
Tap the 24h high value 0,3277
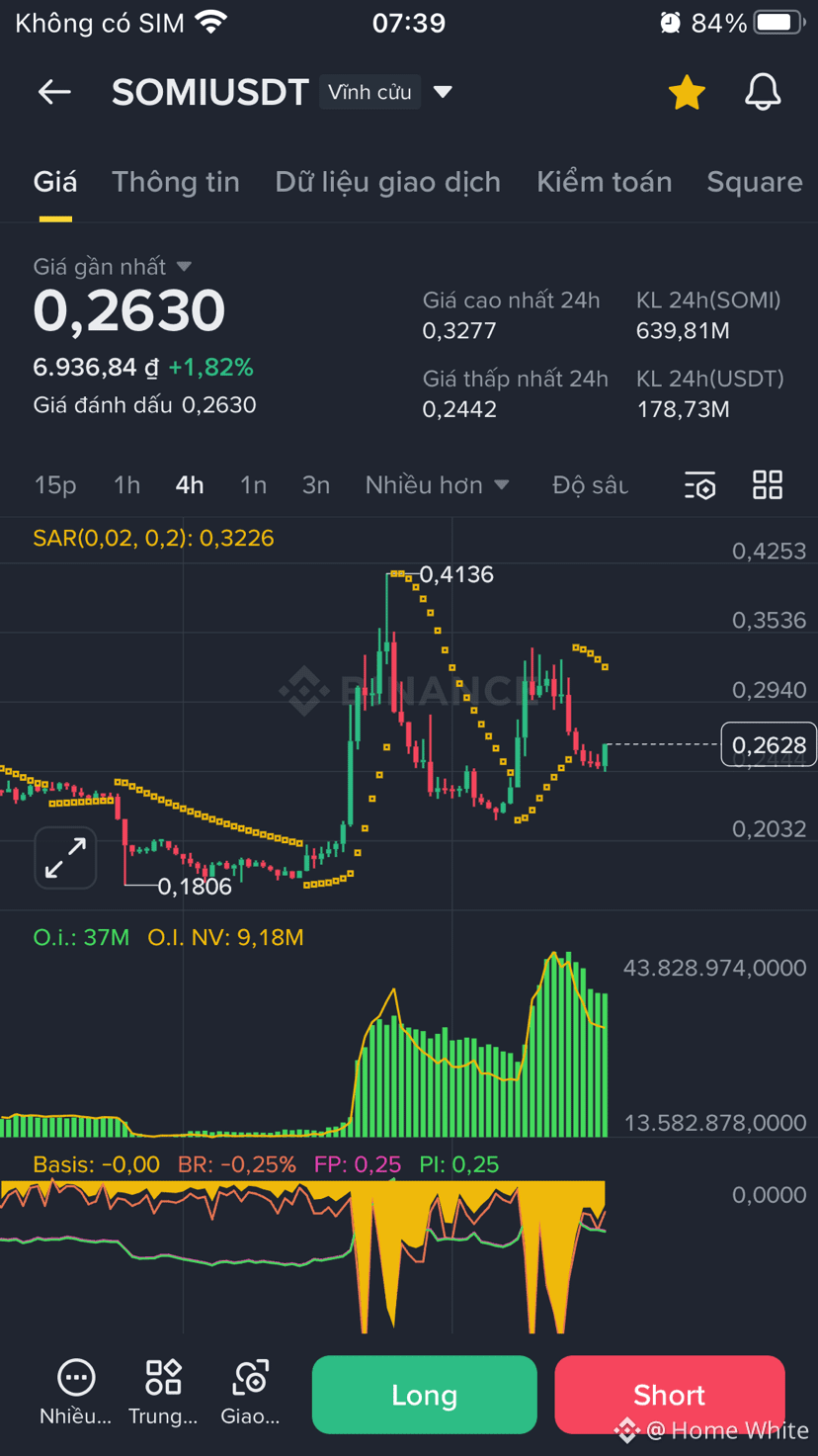pyautogui.click(x=459, y=331)
